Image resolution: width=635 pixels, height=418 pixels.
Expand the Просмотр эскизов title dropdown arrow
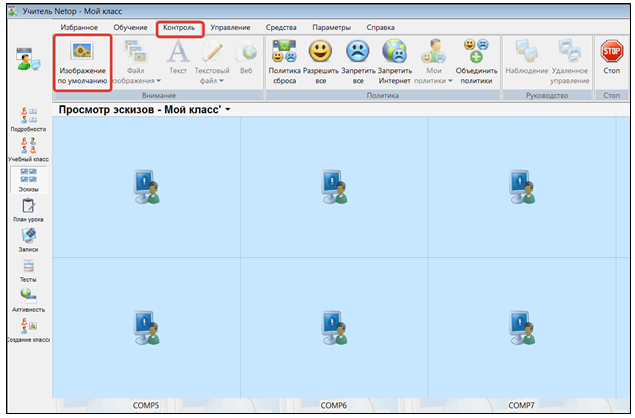click(x=228, y=108)
